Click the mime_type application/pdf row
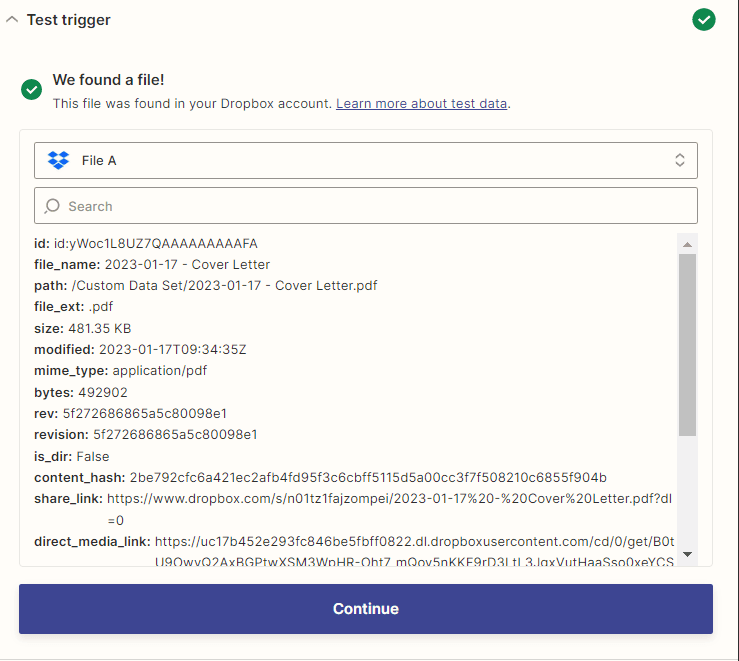 point(120,371)
